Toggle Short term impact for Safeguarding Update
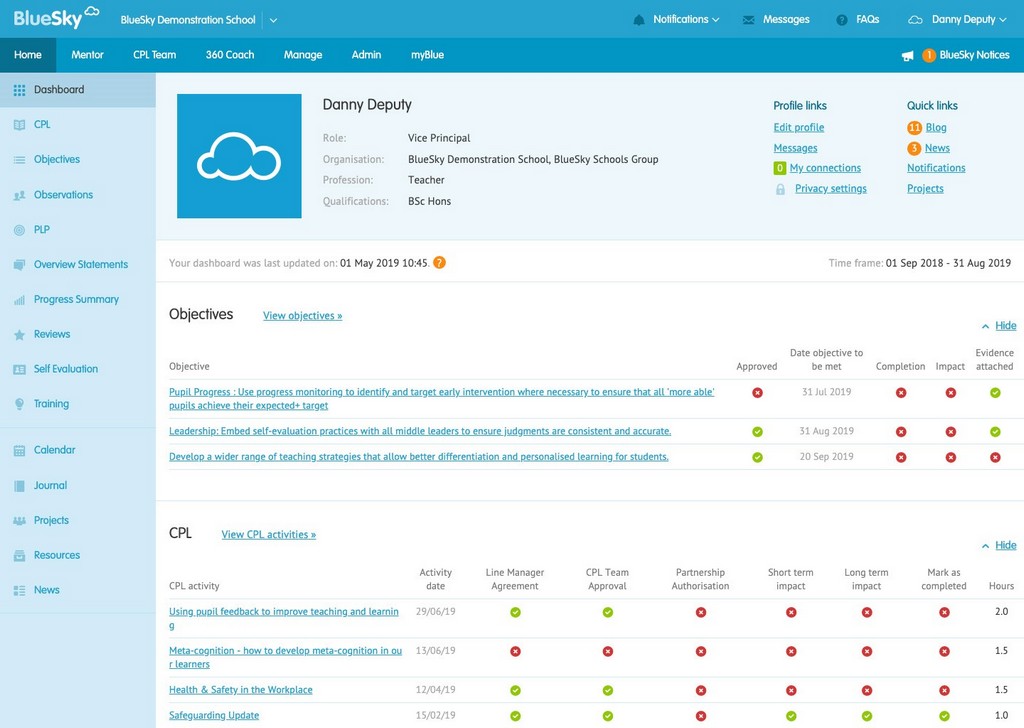 [x=791, y=716]
